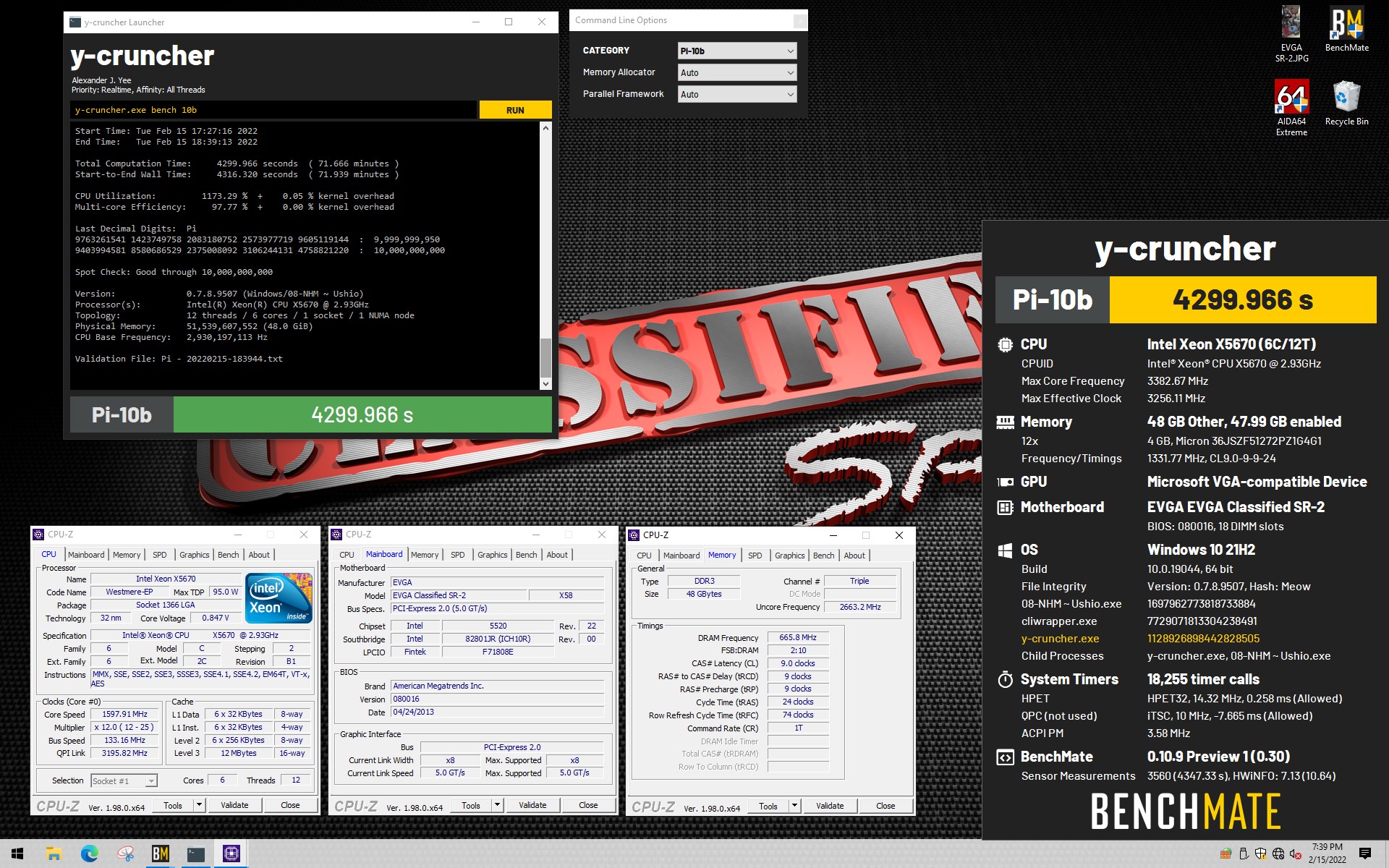The image size is (1389, 868).
Task: Open the CATEGORY dropdown showing Pi-10b
Action: point(737,51)
